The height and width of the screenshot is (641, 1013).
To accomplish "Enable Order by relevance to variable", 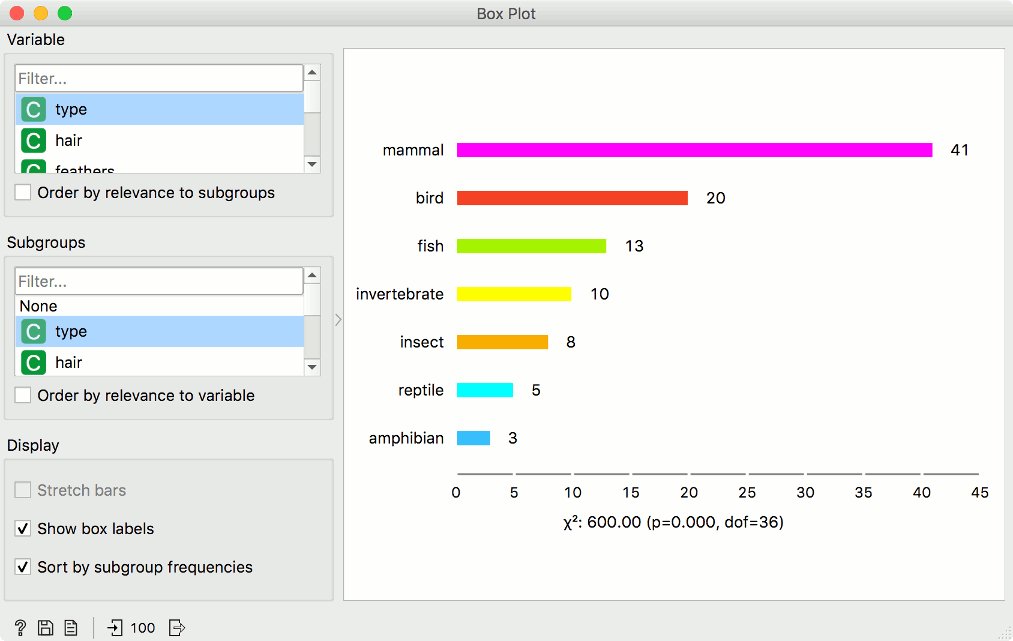I will click(23, 395).
